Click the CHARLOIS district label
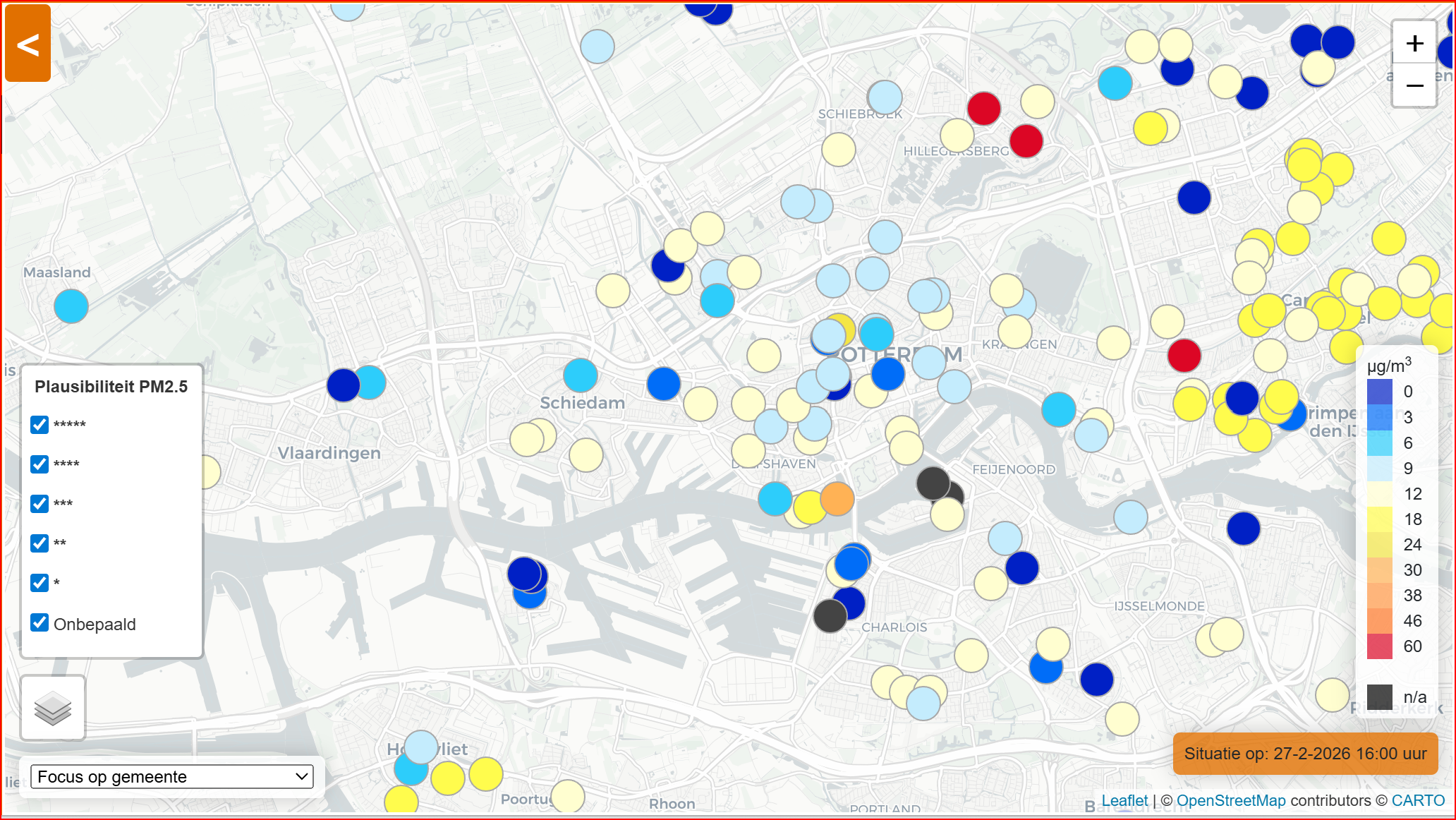Screen dimensions: 1456x820 894,627
